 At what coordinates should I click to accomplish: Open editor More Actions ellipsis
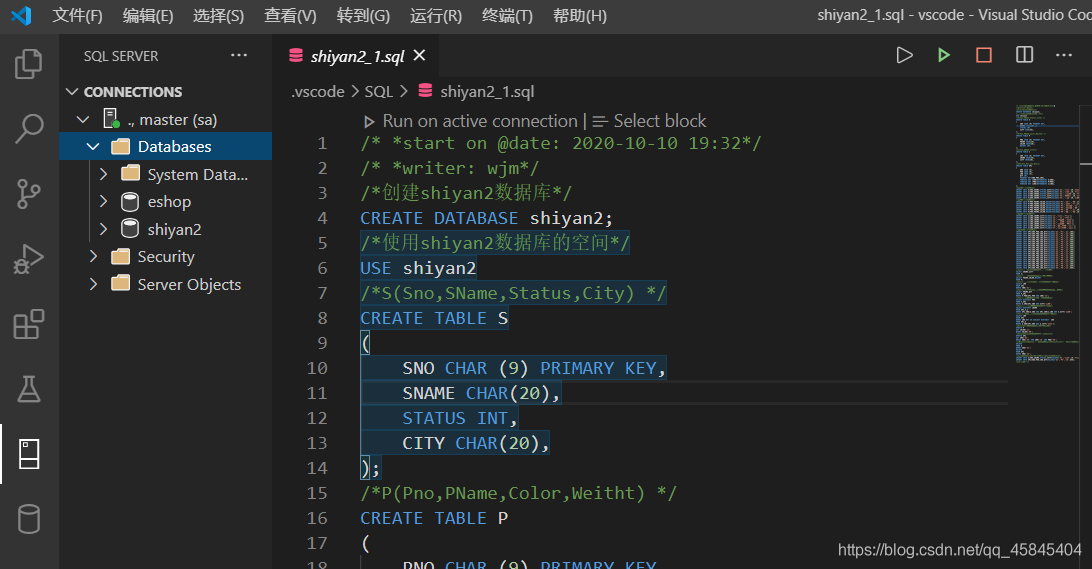tap(1064, 55)
